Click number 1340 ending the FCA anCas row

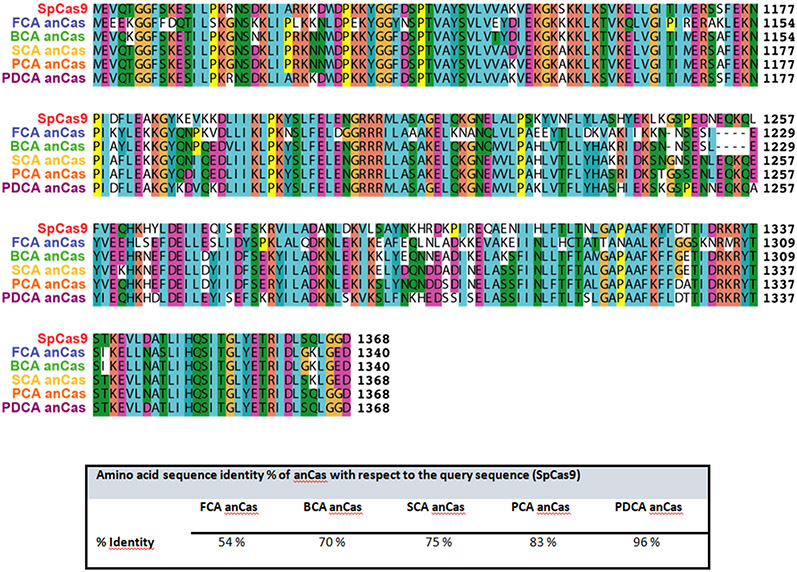[374, 352]
